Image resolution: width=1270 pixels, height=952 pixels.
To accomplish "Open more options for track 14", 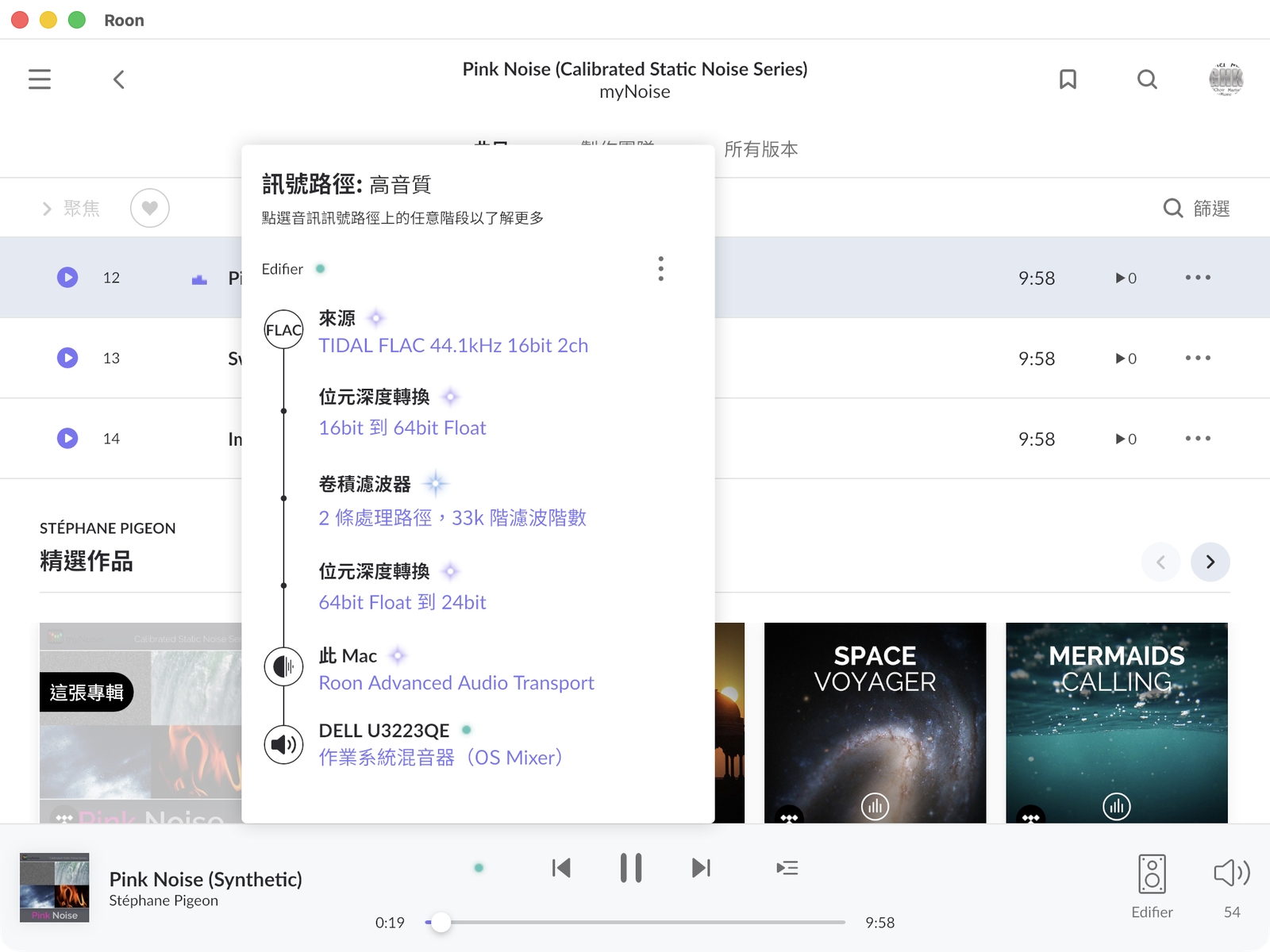I will coord(1198,438).
